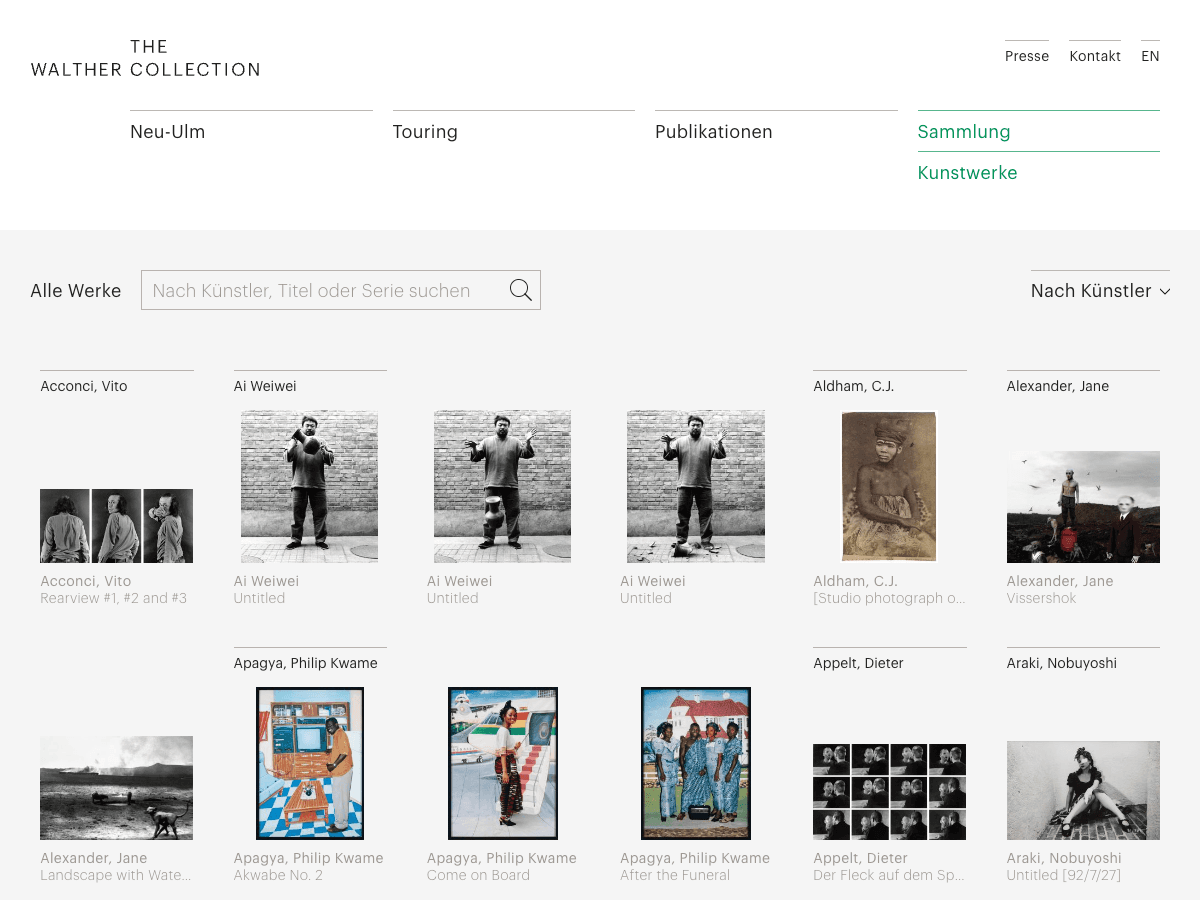
Task: Open Araki Untitled [92/7/27] thumbnail
Action: click(x=1083, y=790)
